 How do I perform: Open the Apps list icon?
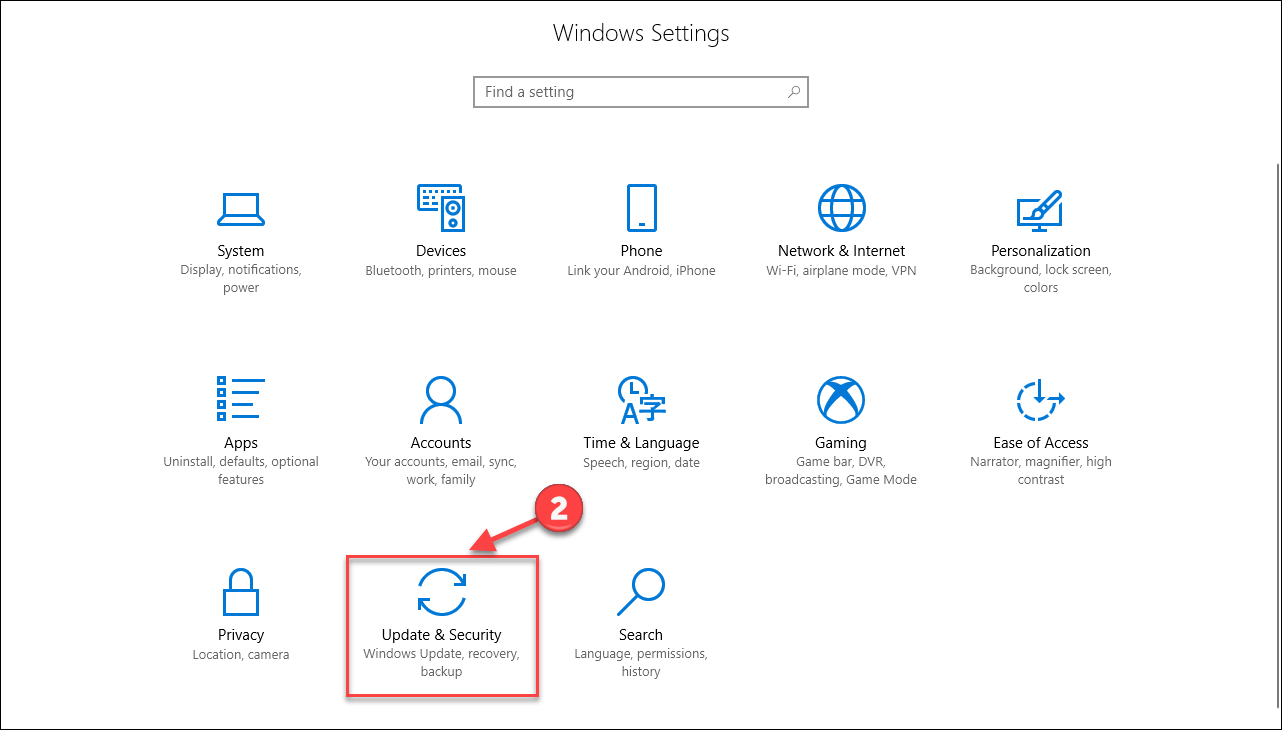pos(241,400)
